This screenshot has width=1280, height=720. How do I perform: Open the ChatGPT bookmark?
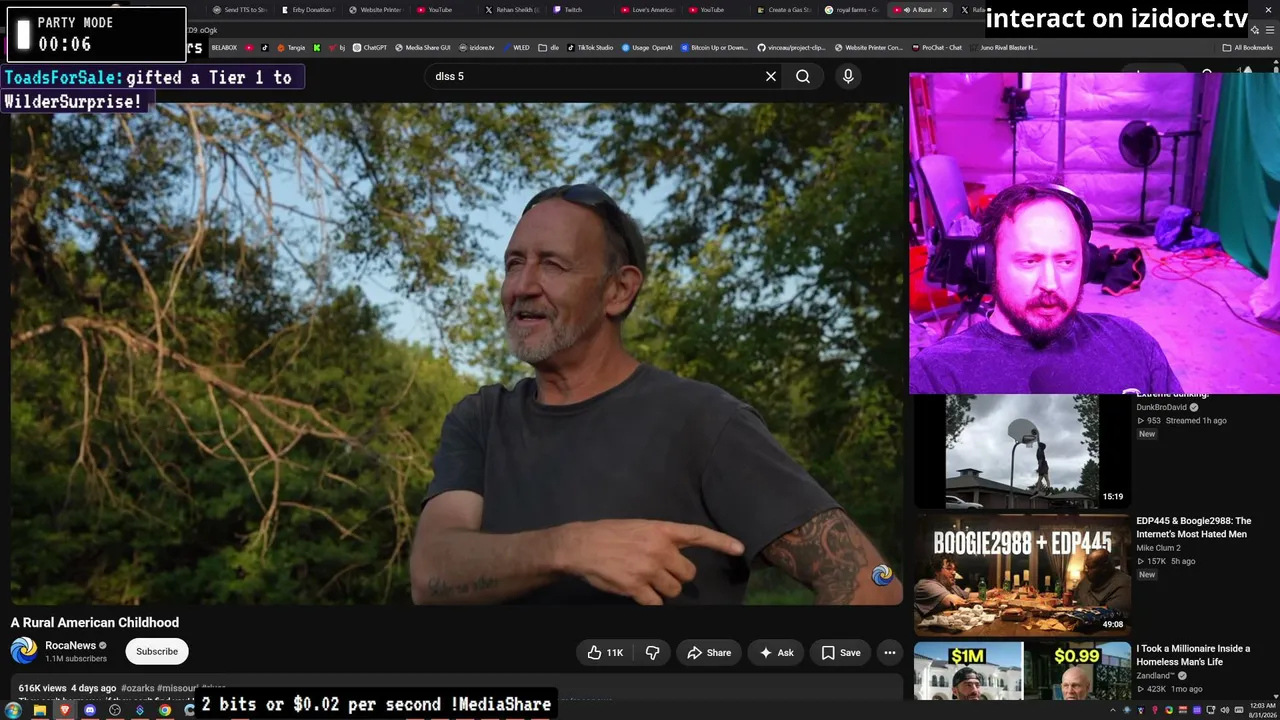click(370, 47)
